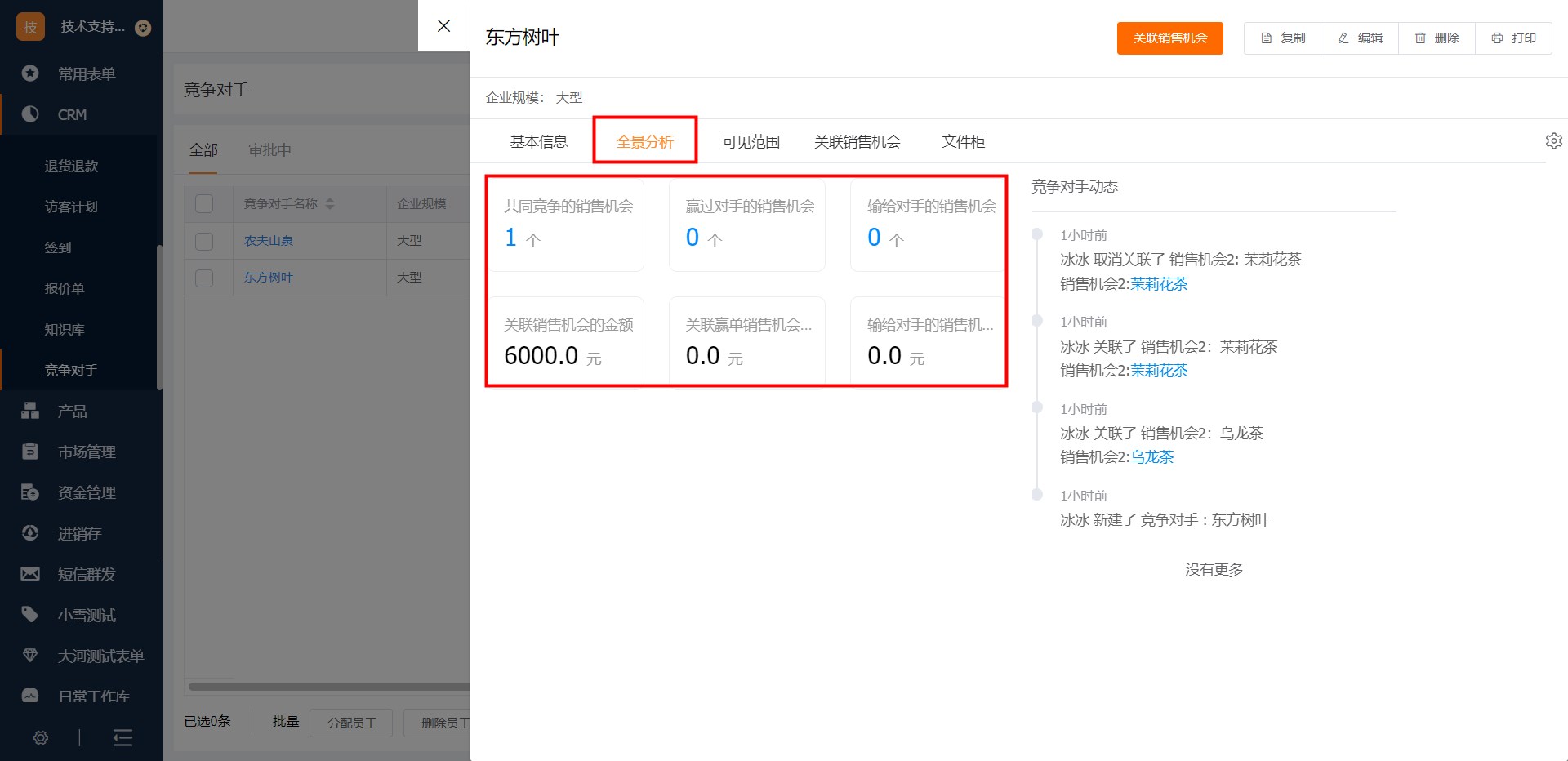
Task: Click the 技术支持 workspace name
Action: point(92,27)
